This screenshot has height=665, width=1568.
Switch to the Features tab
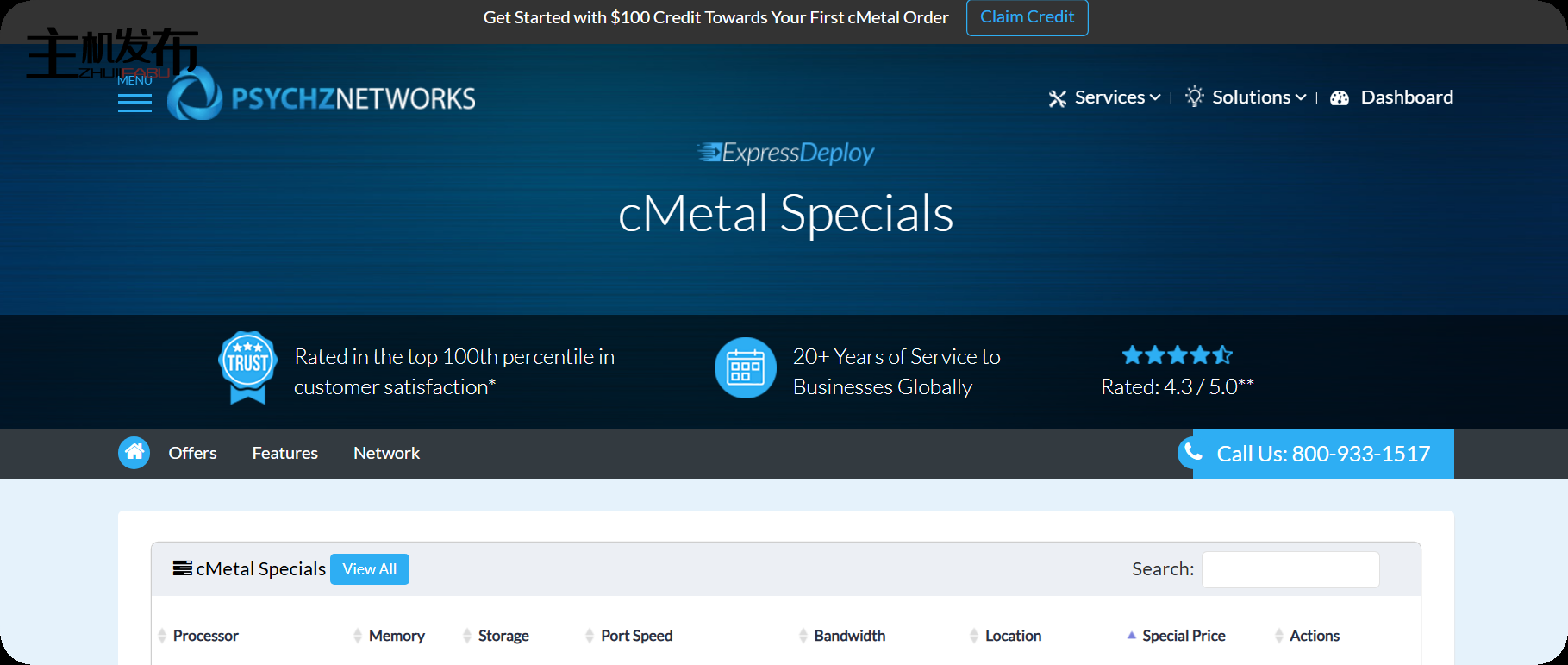coord(284,454)
